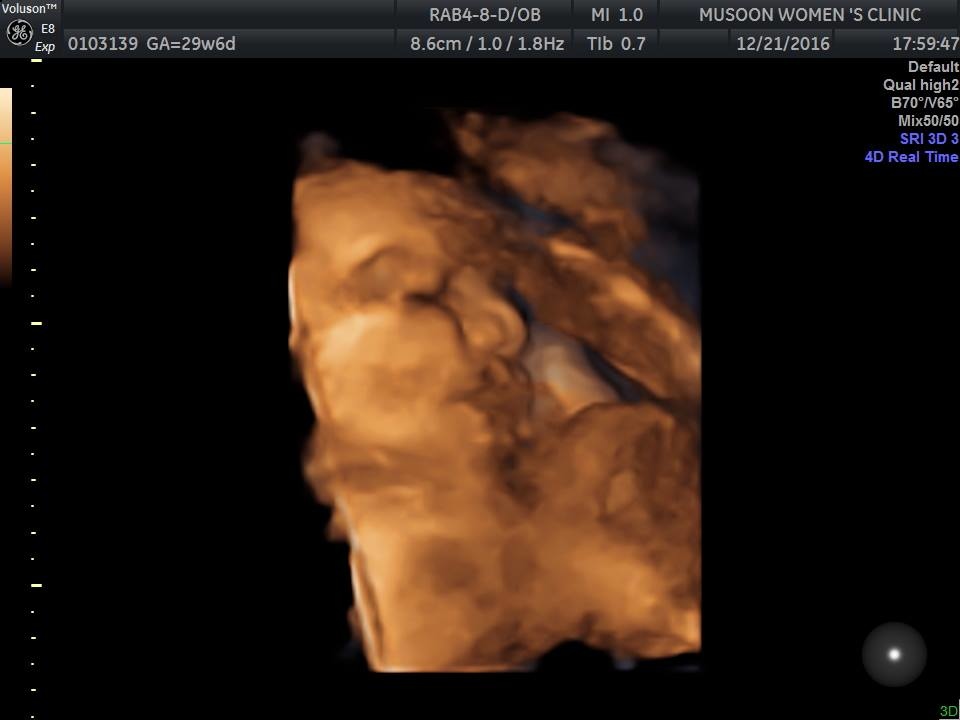The width and height of the screenshot is (960, 720).
Task: Click the 'SRI 3D 3' setting
Action: click(x=929, y=139)
